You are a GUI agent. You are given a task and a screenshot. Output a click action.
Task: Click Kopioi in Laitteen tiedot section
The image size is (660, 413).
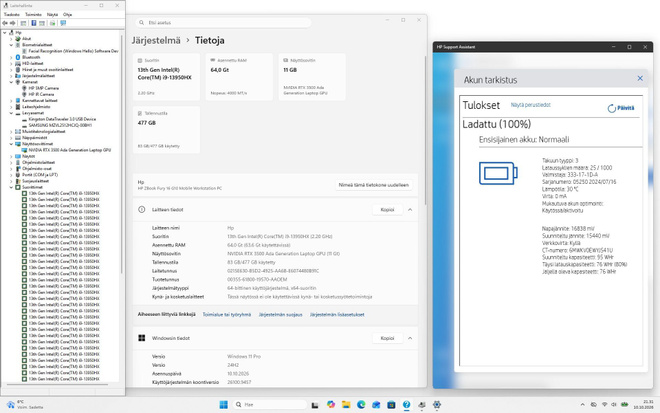click(x=387, y=210)
